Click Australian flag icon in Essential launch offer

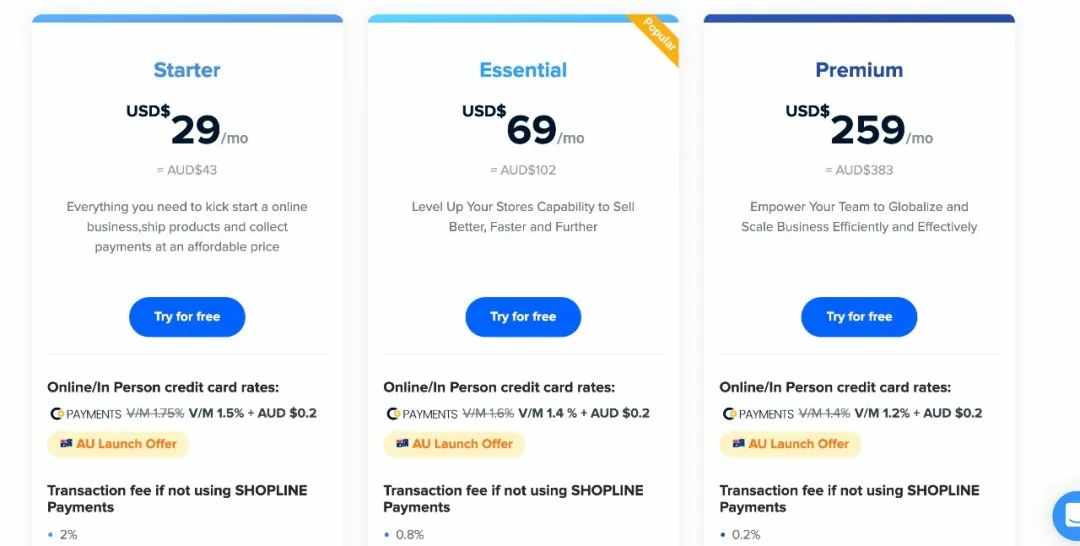402,443
